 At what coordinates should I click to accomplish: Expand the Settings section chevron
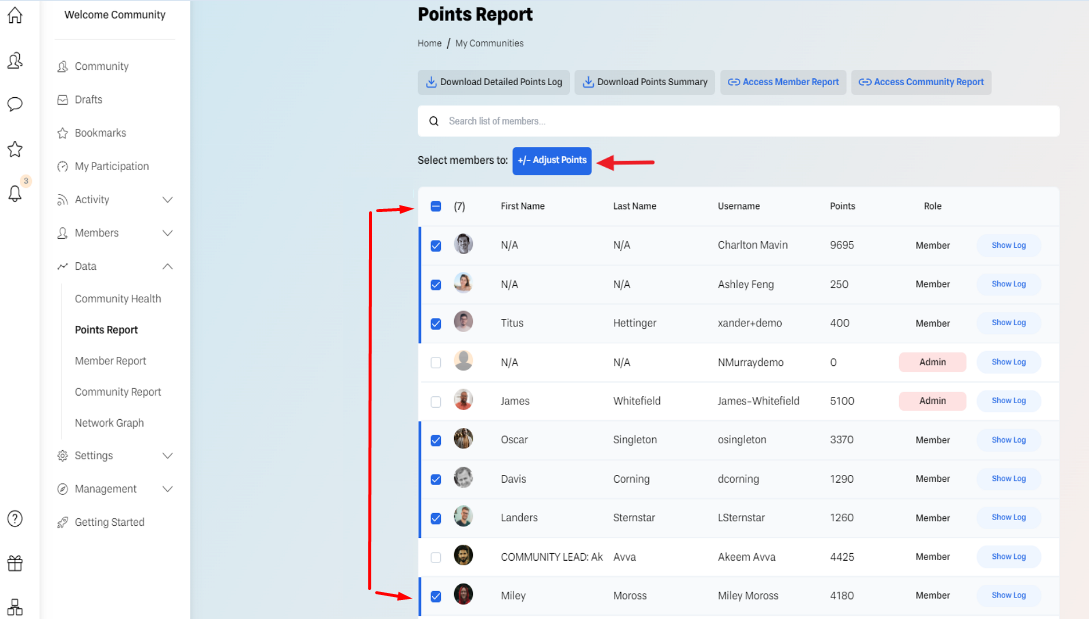[x=167, y=455]
